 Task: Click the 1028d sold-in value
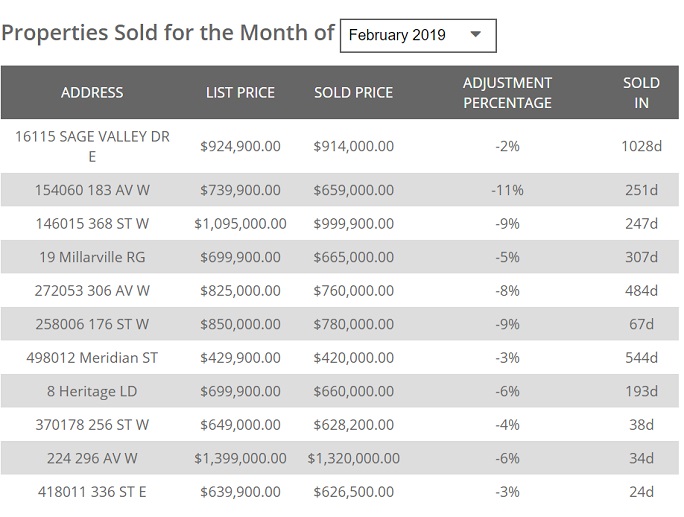click(x=641, y=146)
